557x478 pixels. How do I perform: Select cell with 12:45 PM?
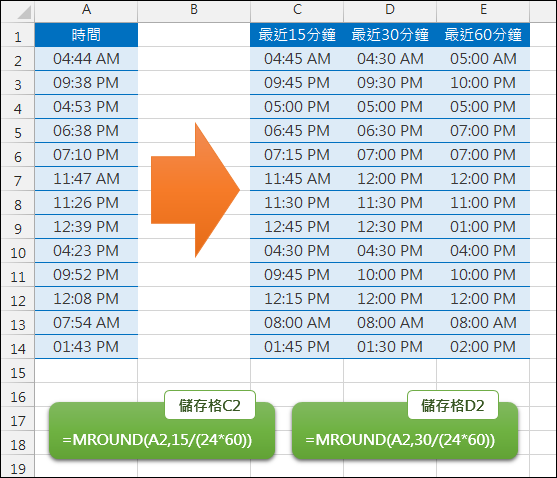click(x=297, y=227)
